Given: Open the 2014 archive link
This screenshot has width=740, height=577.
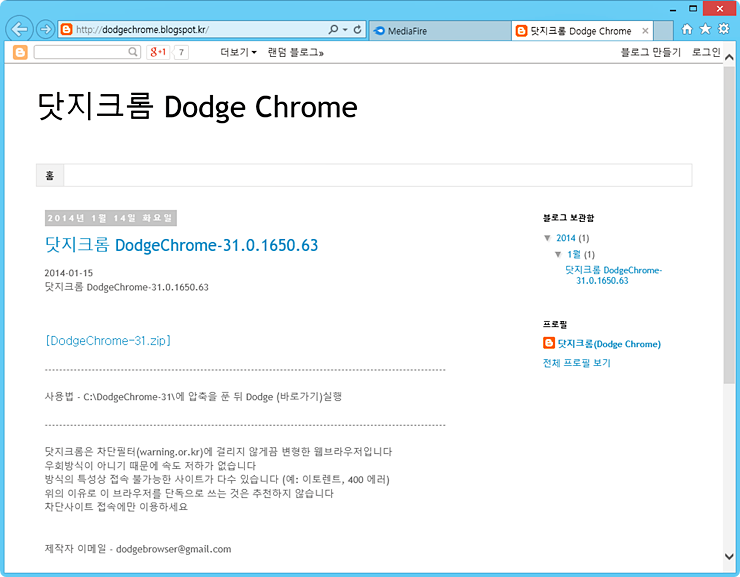Looking at the screenshot, I should click(565, 238).
